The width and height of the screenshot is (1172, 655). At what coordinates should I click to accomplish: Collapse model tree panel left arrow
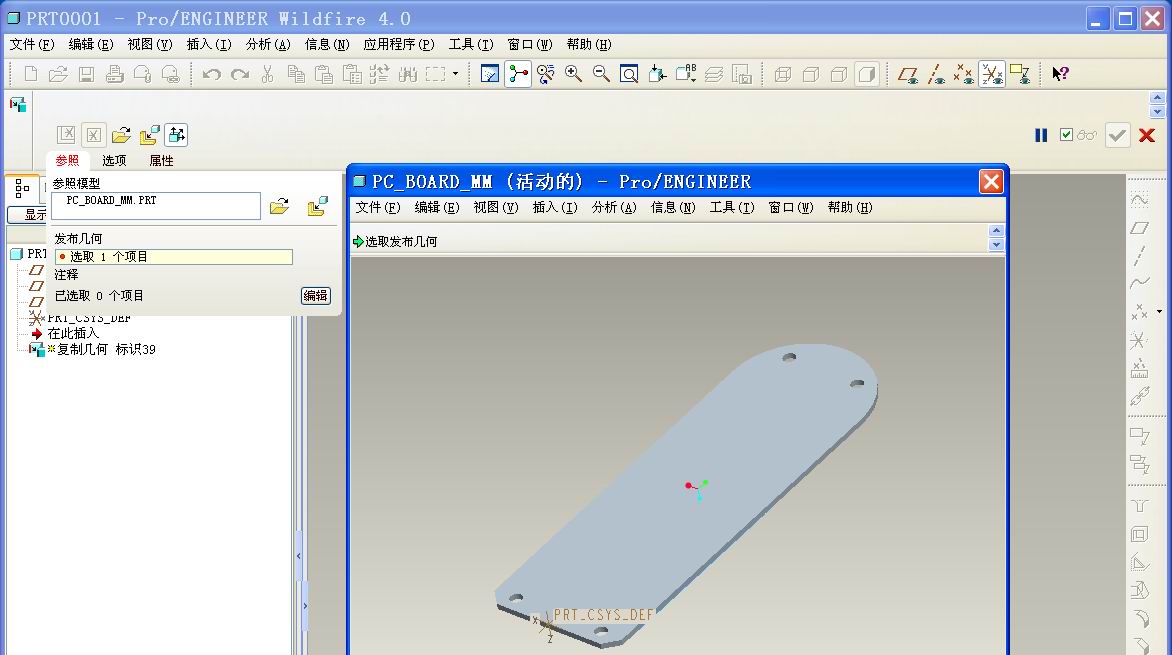tap(299, 556)
